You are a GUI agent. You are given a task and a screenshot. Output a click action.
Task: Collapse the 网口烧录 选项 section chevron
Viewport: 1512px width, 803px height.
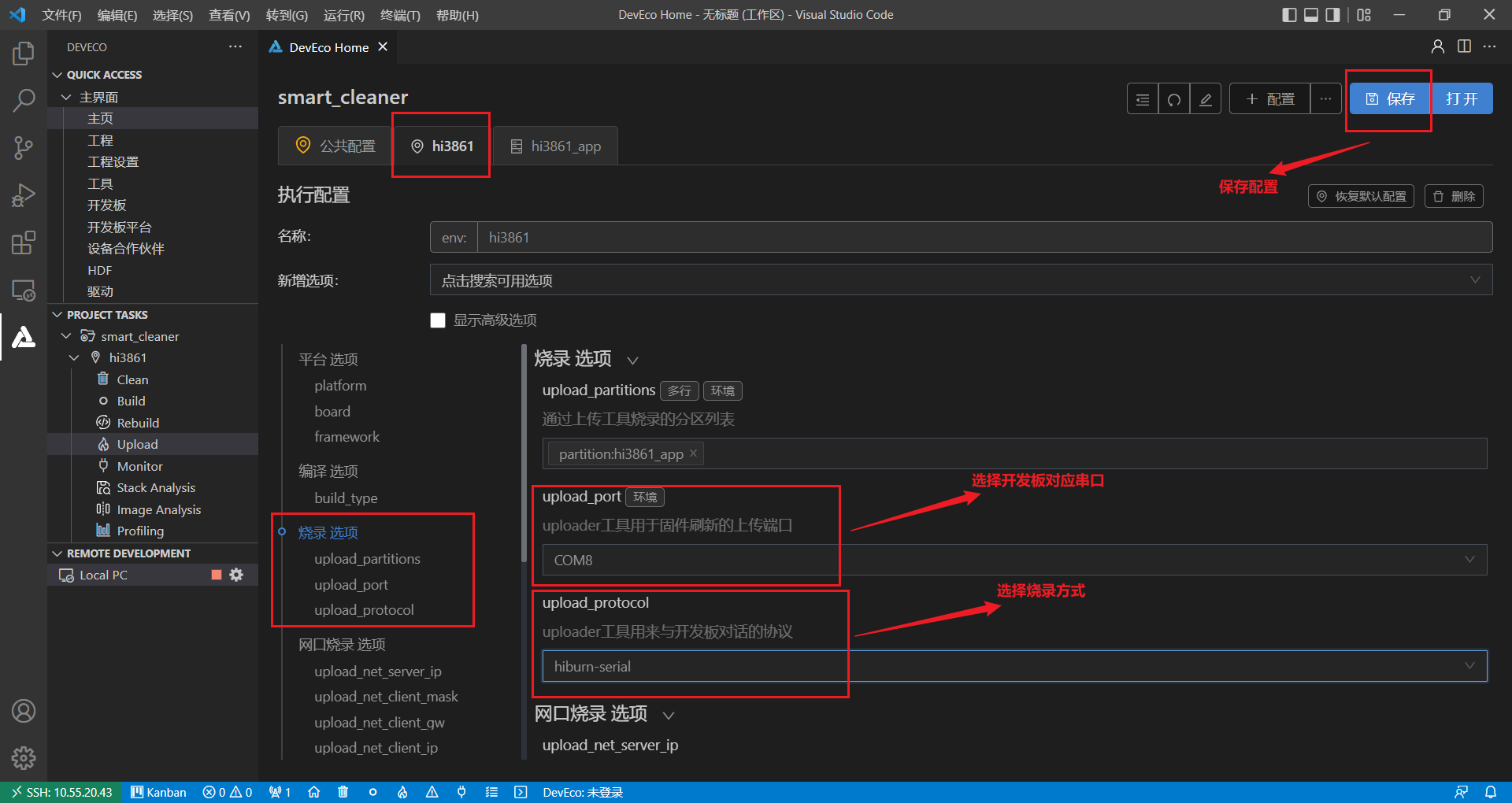[x=669, y=716]
